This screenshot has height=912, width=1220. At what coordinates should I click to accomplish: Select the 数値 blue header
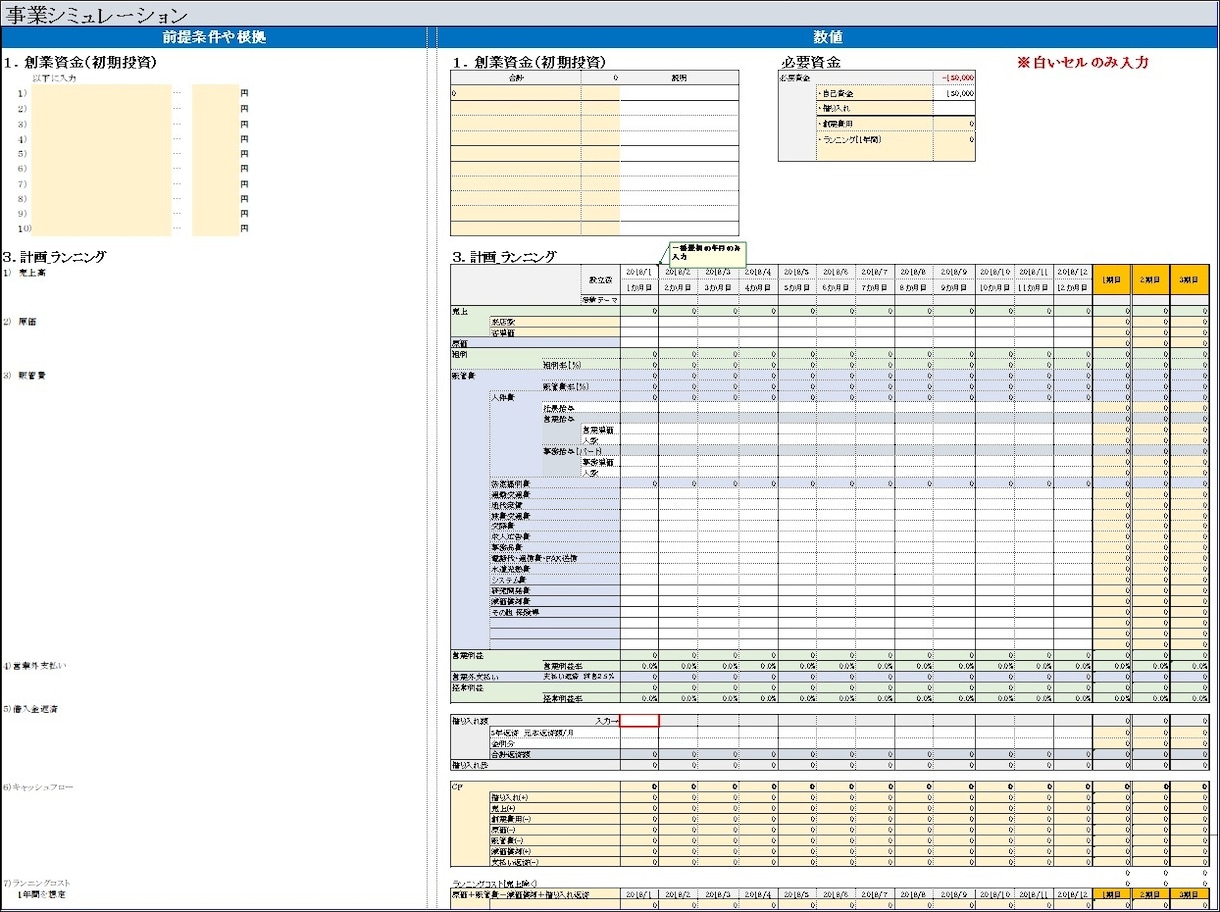(x=827, y=37)
